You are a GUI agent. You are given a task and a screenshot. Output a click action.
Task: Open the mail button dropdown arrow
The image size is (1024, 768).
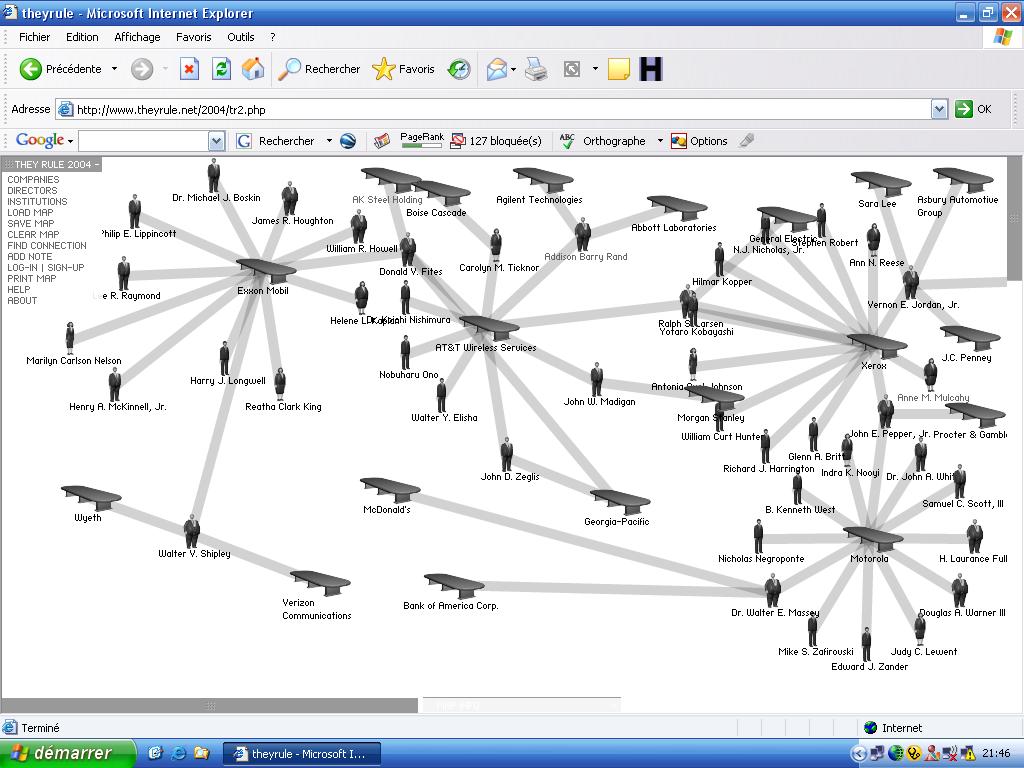[513, 69]
